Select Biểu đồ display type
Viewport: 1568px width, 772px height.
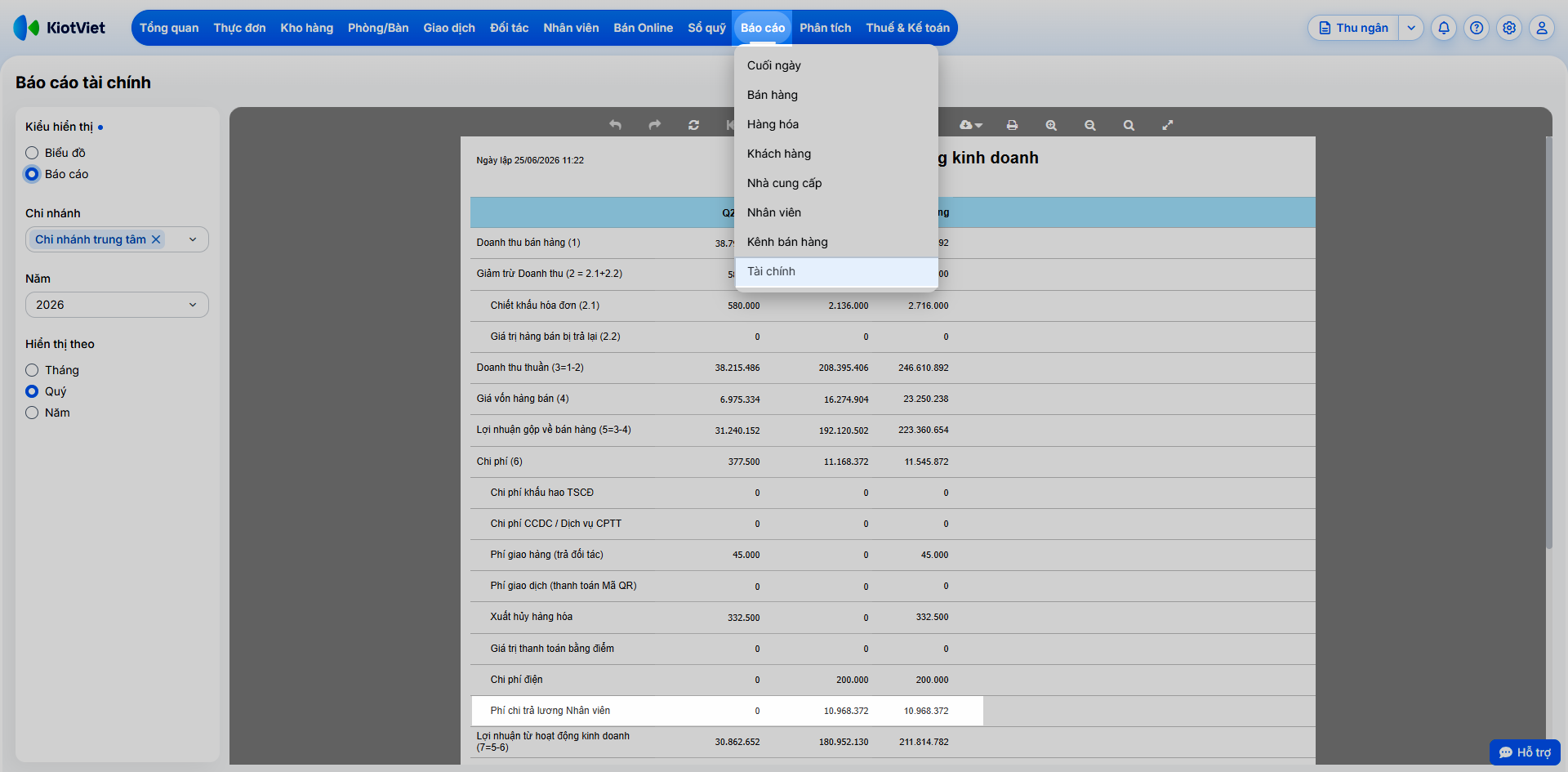[x=32, y=153]
